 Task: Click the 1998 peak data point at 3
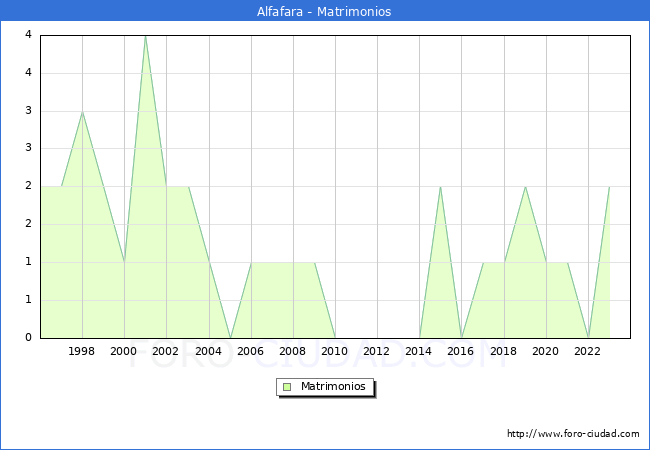[82, 112]
